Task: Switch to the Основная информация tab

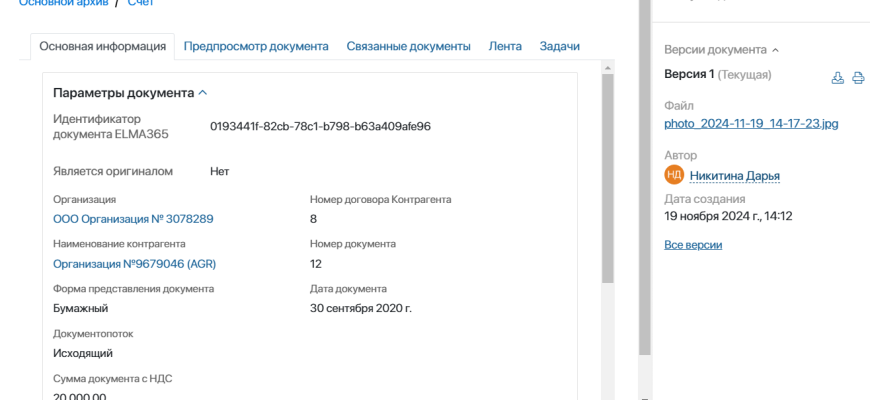Action: [102, 46]
